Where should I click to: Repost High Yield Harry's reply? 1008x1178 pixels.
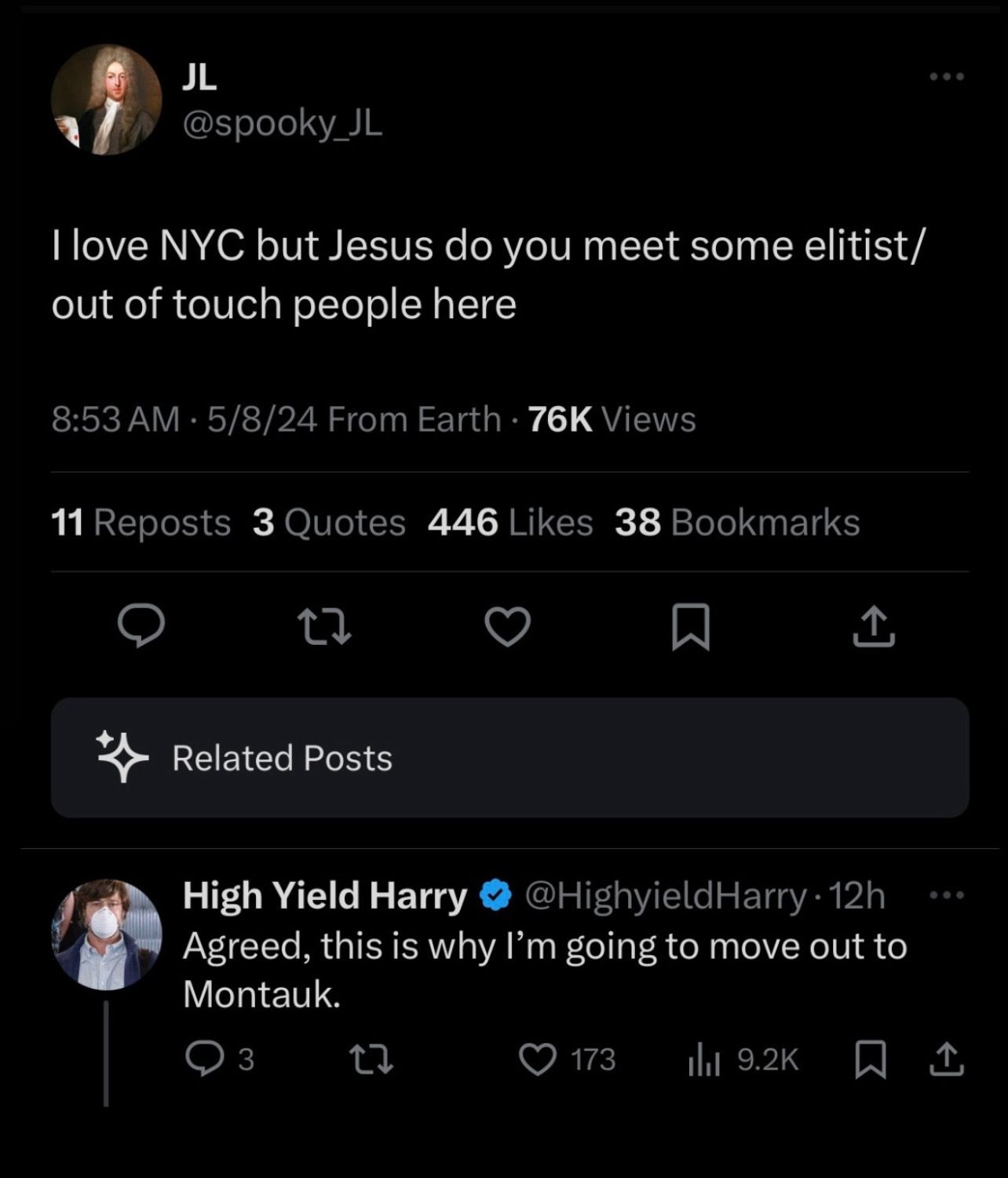371,1061
